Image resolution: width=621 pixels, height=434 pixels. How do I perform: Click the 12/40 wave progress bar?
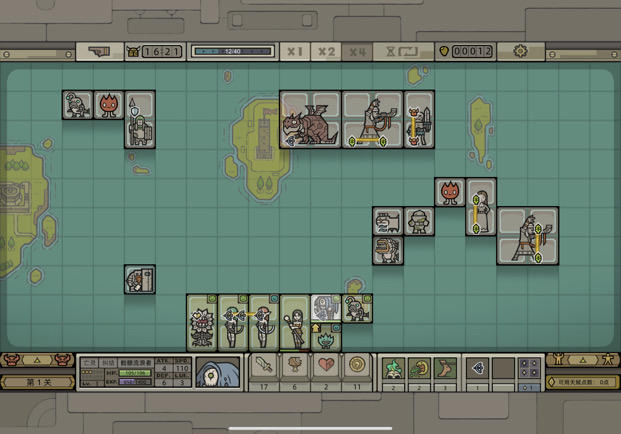(232, 51)
